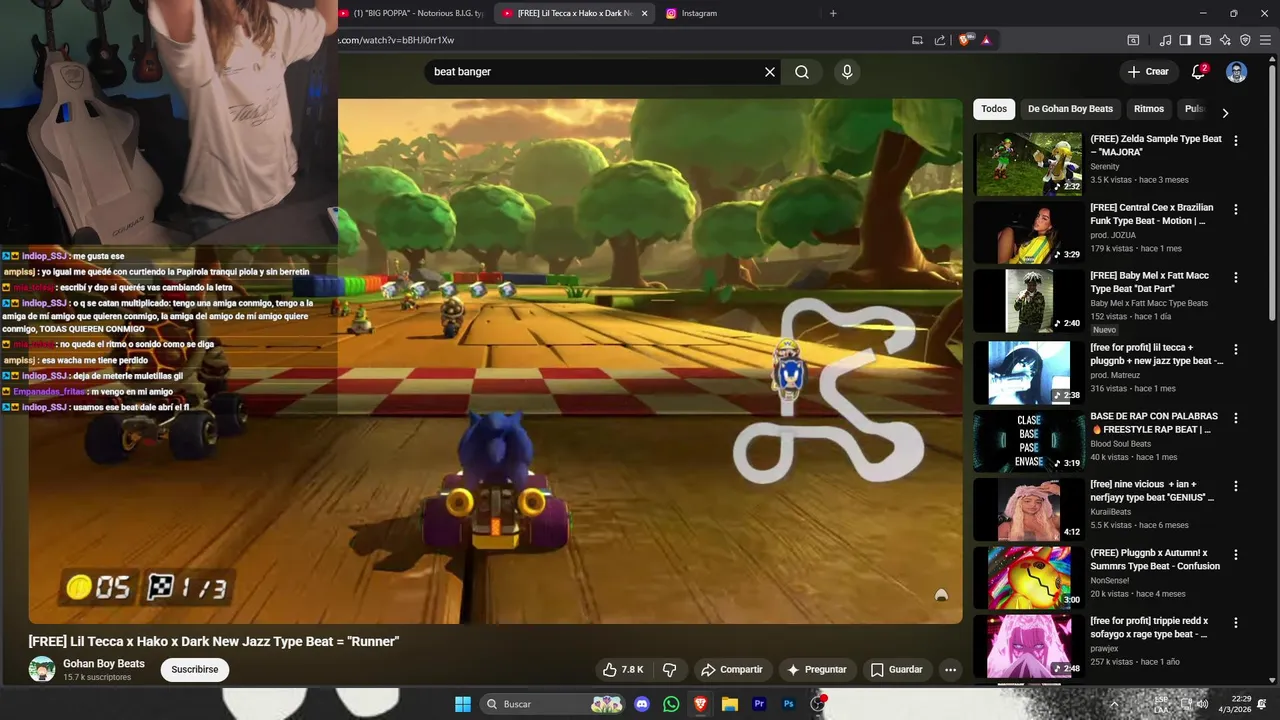The width and height of the screenshot is (1280, 720).
Task: Click the share page icon in address bar
Action: click(940, 40)
